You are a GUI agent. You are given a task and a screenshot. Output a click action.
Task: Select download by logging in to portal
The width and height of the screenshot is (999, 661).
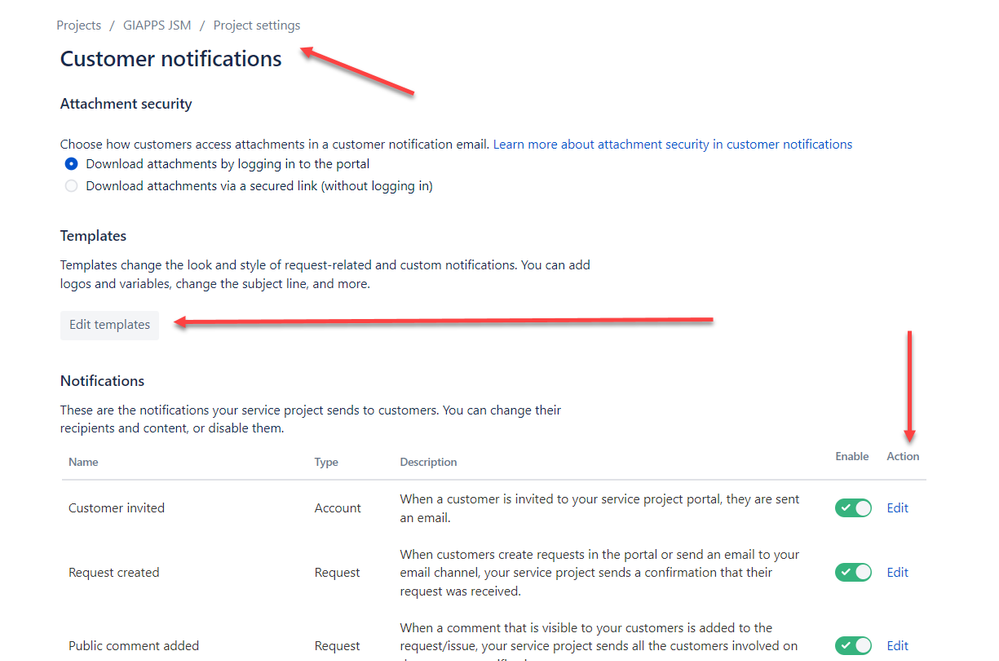tap(71, 164)
